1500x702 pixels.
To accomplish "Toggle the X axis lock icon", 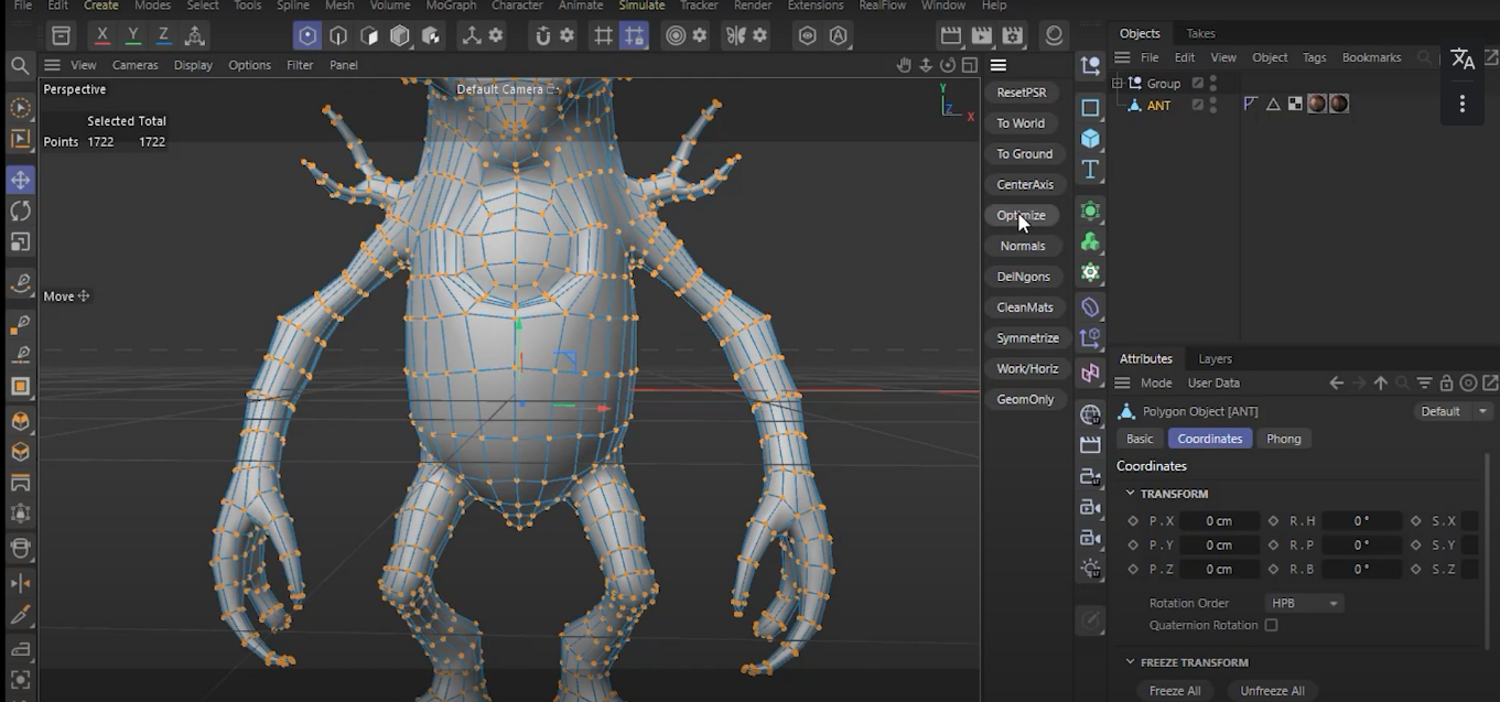I will click(x=102, y=36).
